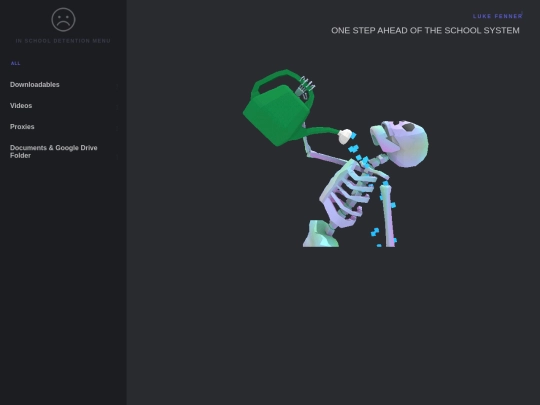Expand the arrow next to Documents & Google Drive

pos(117,157)
